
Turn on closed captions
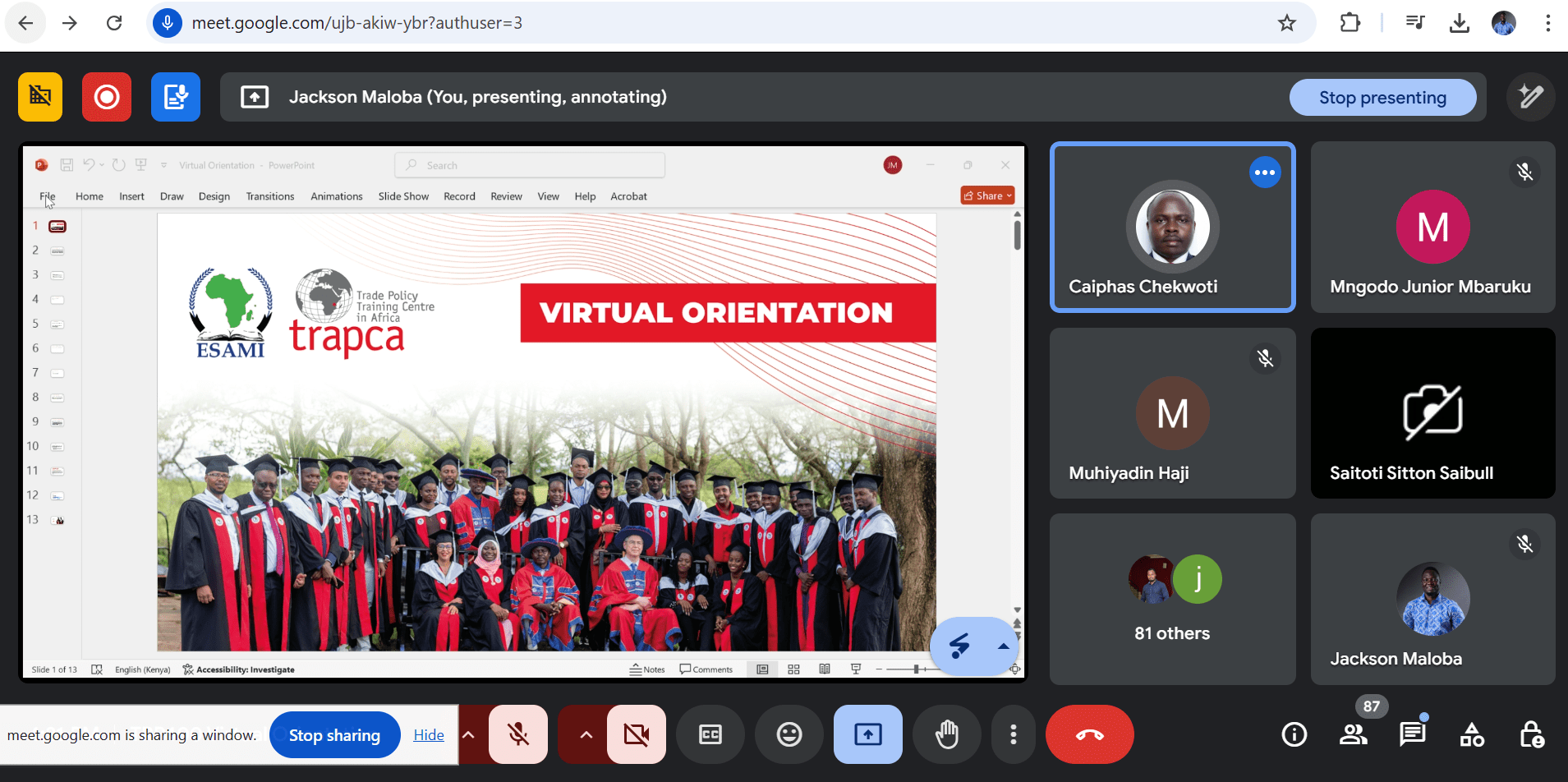(x=710, y=734)
